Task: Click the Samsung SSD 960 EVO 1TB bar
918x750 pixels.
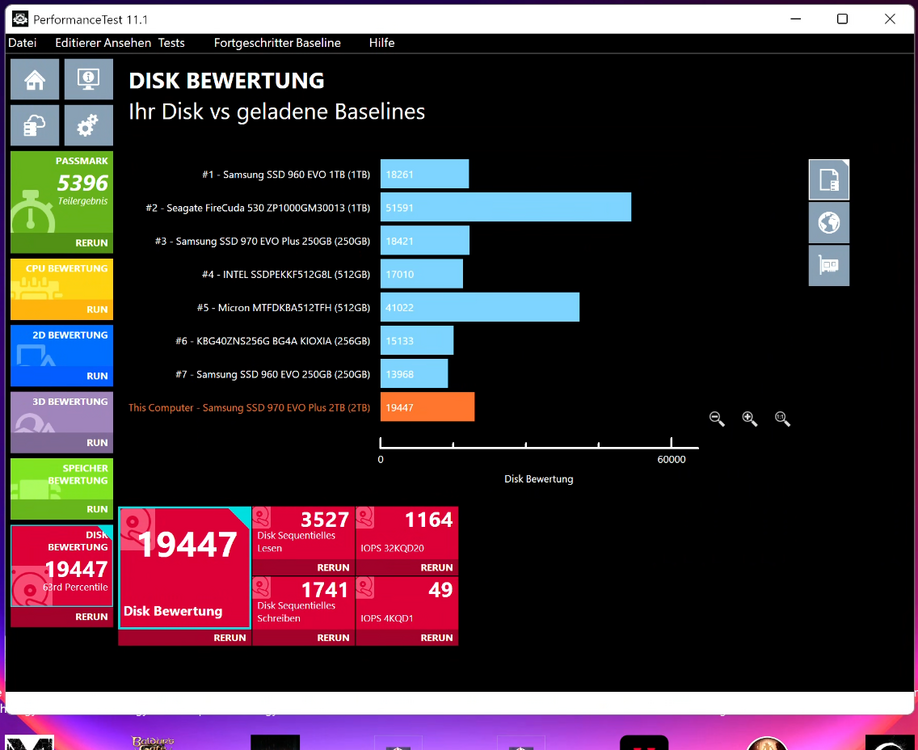Action: [424, 174]
